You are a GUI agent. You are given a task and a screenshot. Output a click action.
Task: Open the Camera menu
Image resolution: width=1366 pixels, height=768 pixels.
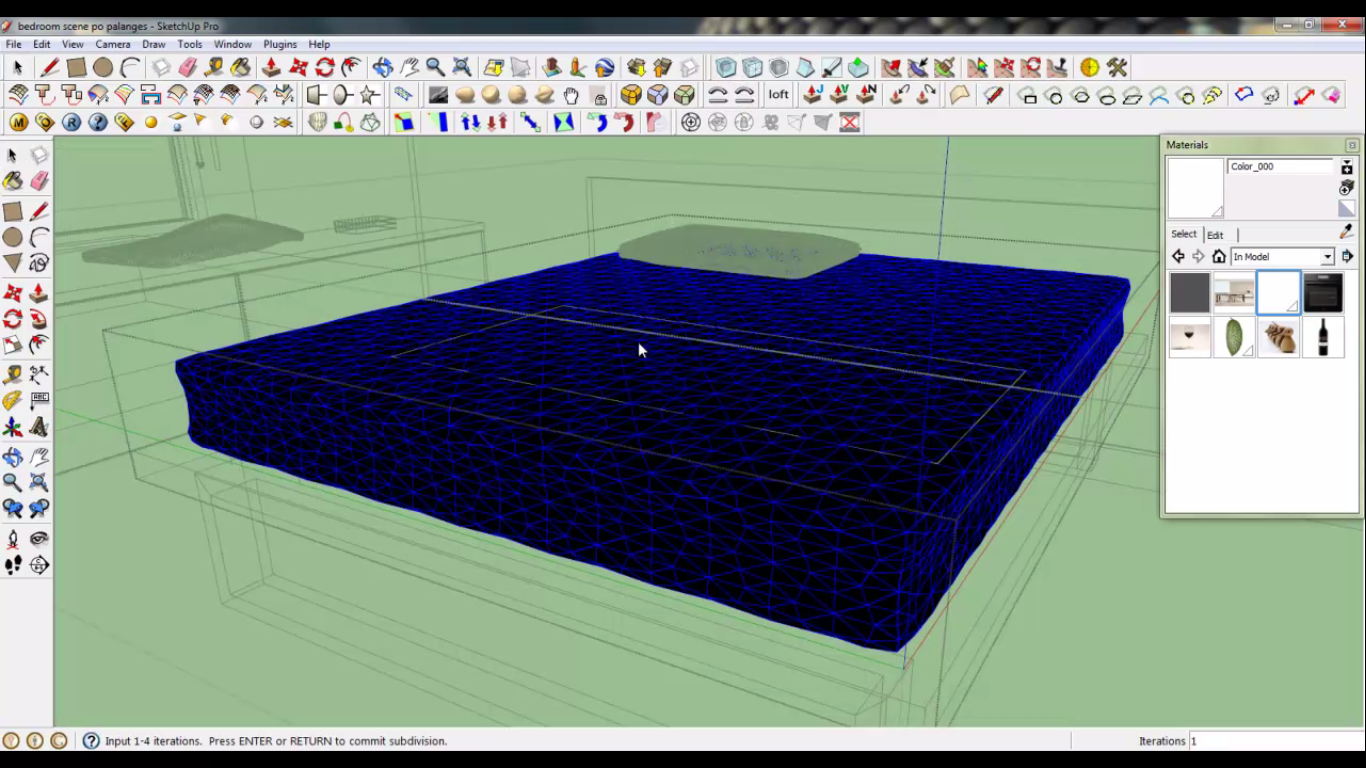point(113,44)
